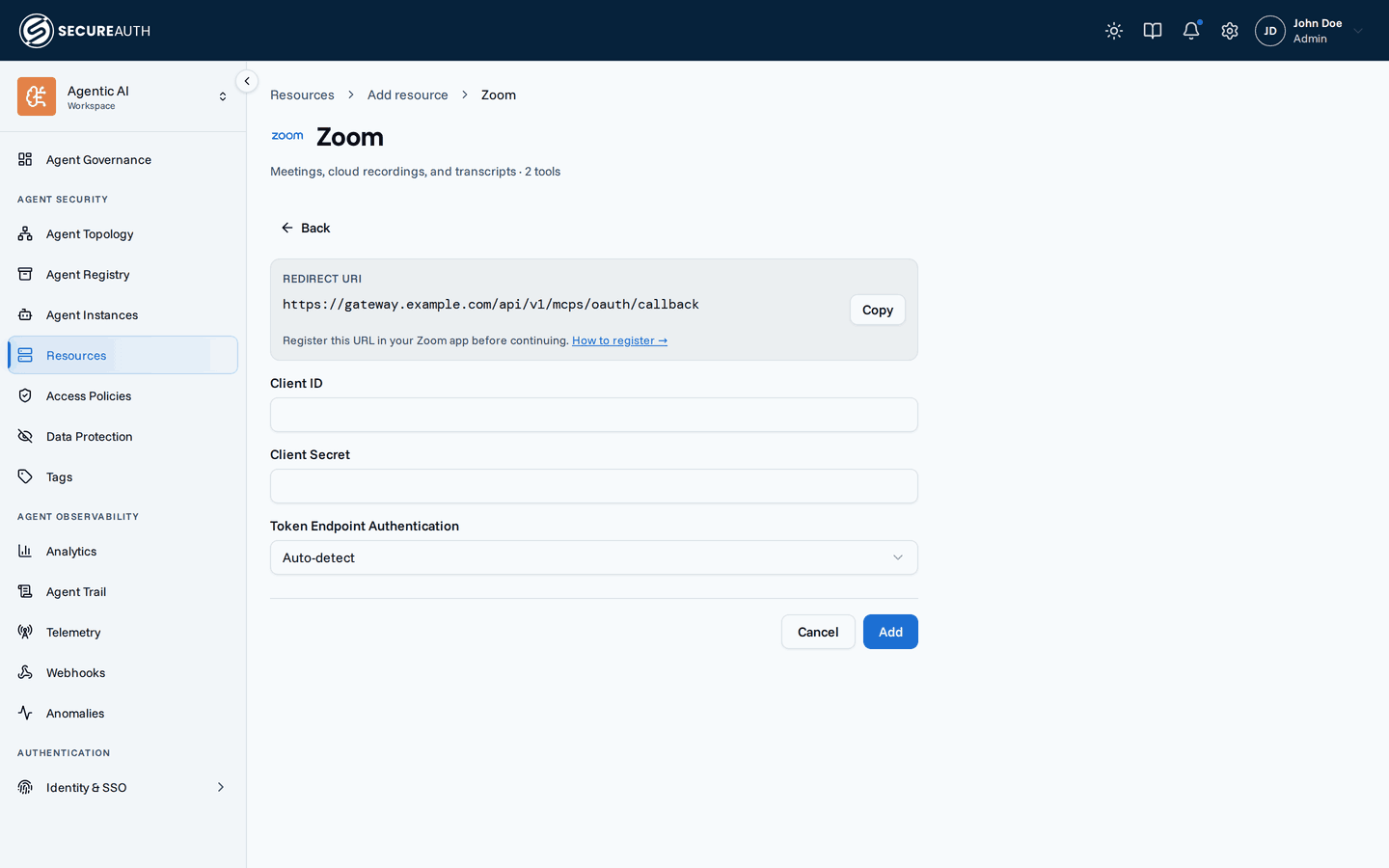Collapse the sidebar with the chevron button
Viewport: 1389px width, 868px height.
[x=247, y=81]
